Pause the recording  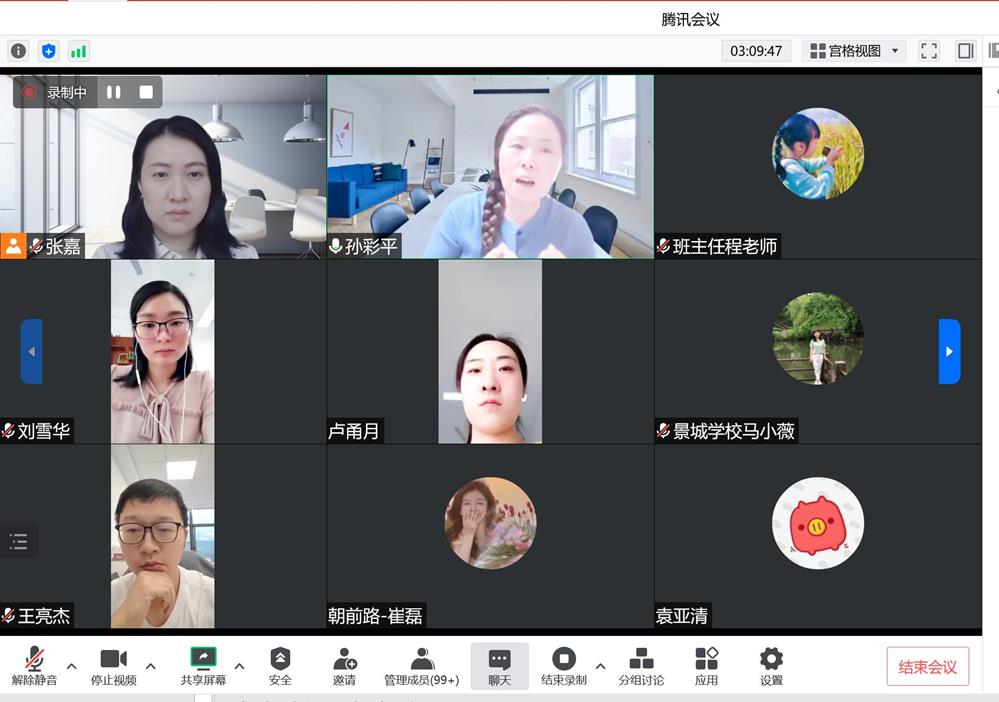click(114, 92)
